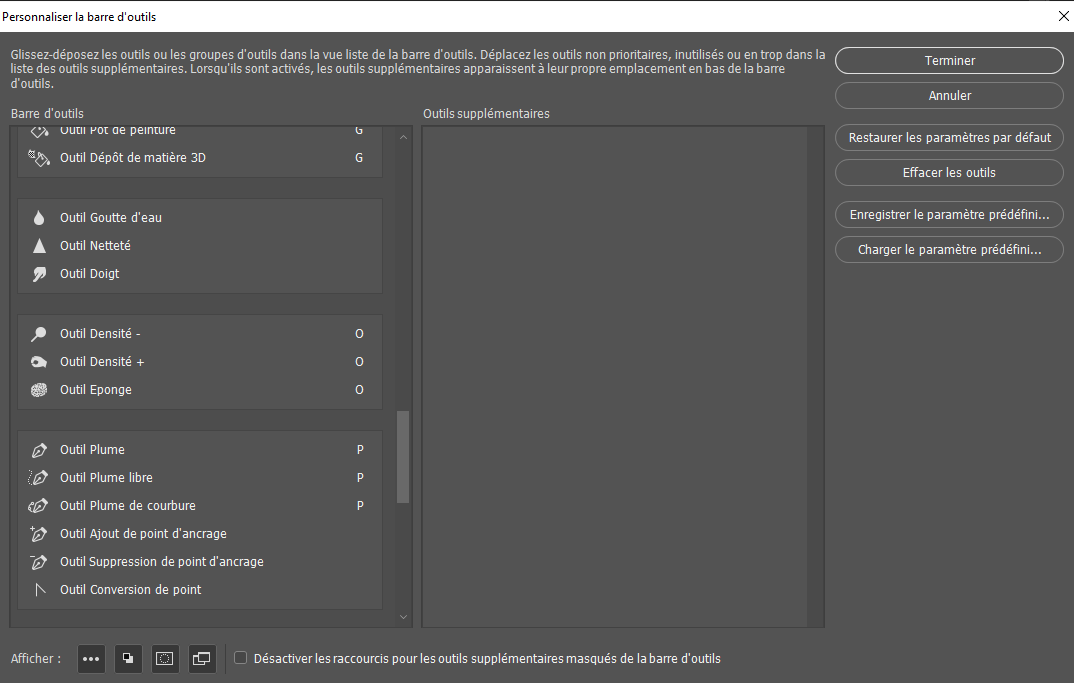Toggle the quick mask mode display button
Image resolution: width=1074 pixels, height=683 pixels.
(165, 659)
